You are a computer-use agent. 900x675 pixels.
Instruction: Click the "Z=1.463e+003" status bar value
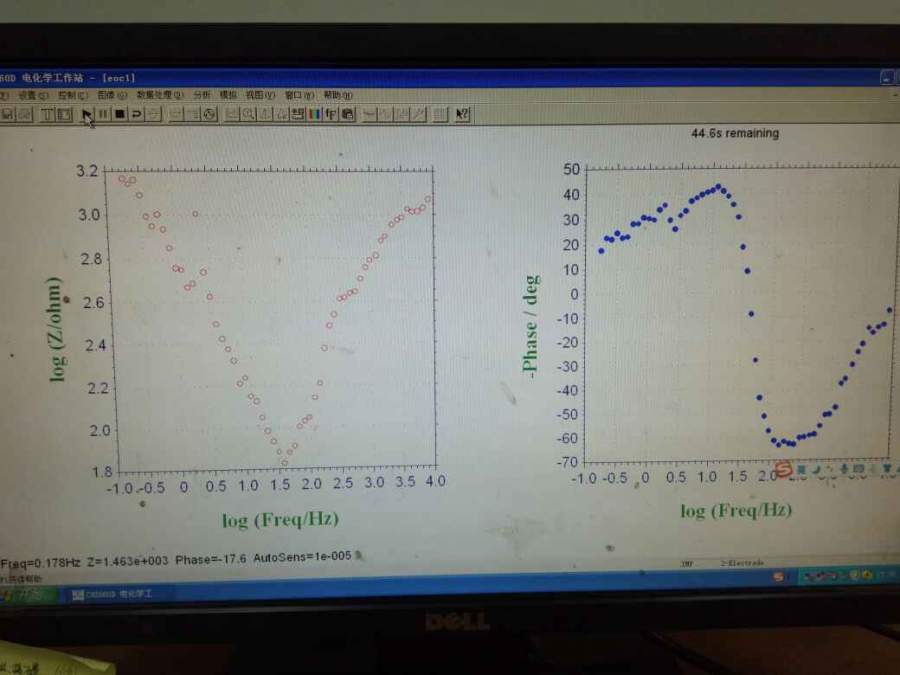(x=128, y=561)
